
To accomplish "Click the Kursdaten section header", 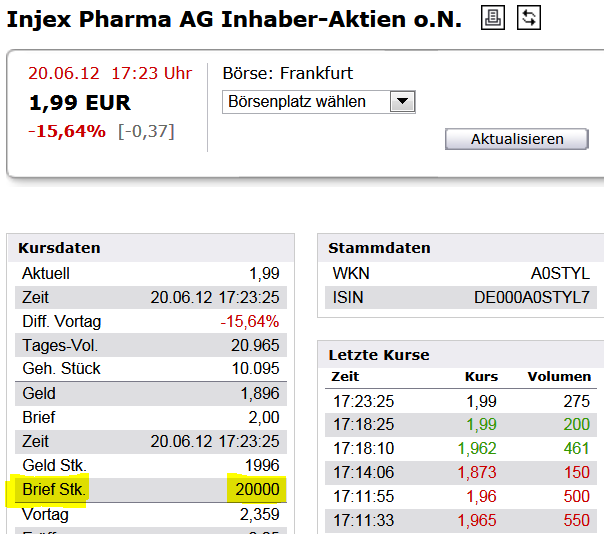I will tap(61, 248).
